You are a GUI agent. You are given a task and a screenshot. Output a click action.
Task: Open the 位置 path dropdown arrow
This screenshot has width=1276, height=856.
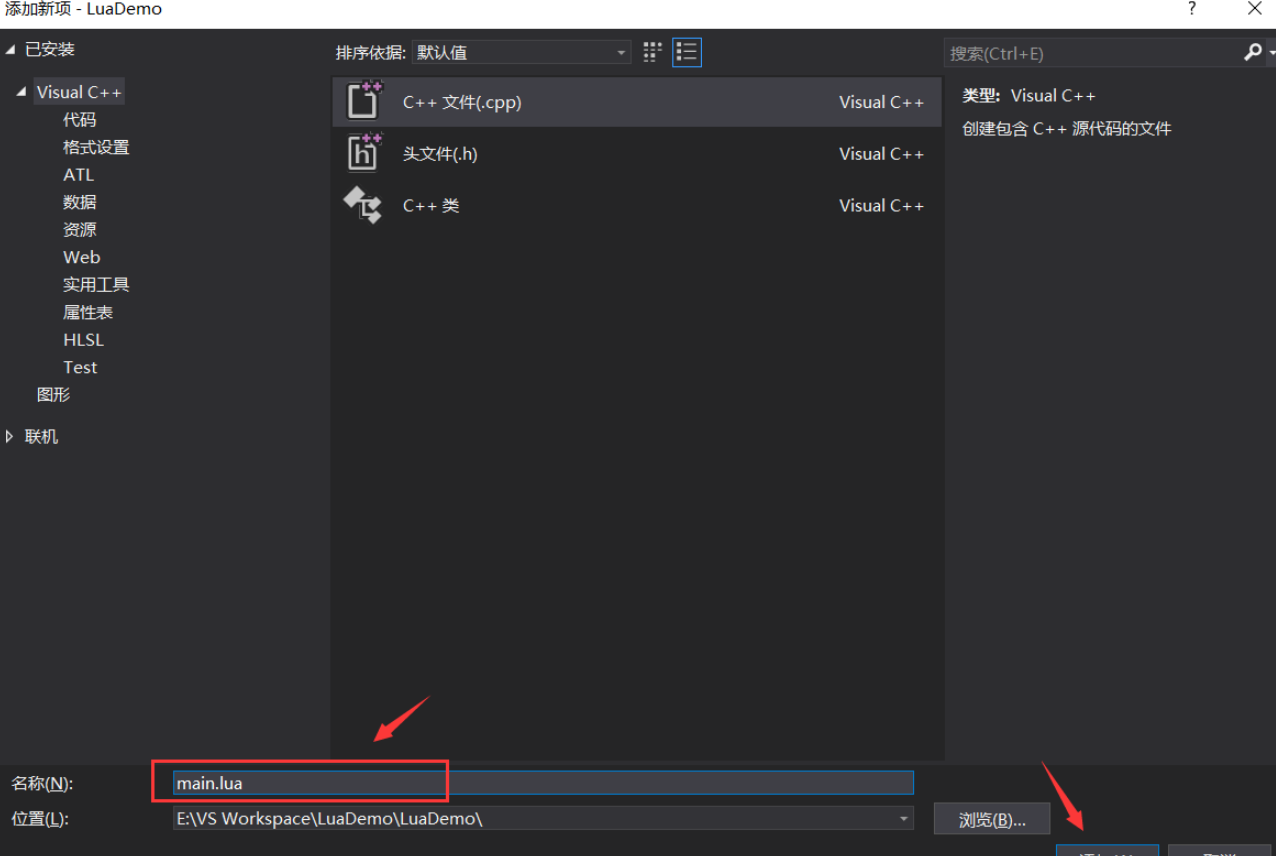click(903, 818)
